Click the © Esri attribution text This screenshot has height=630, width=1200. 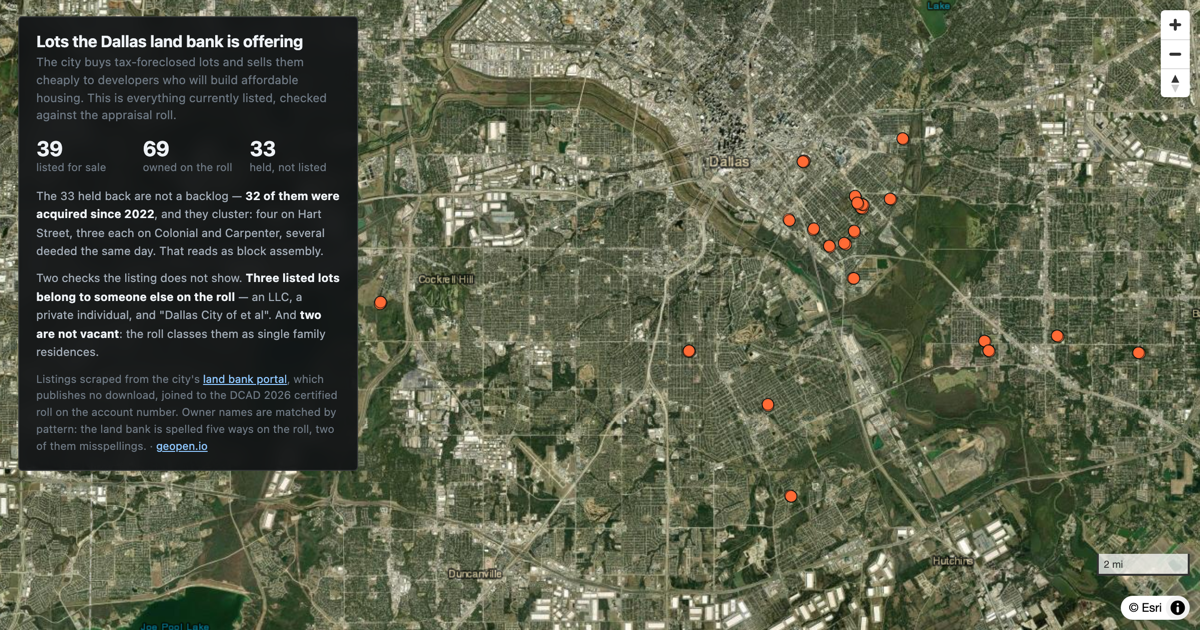[1146, 607]
